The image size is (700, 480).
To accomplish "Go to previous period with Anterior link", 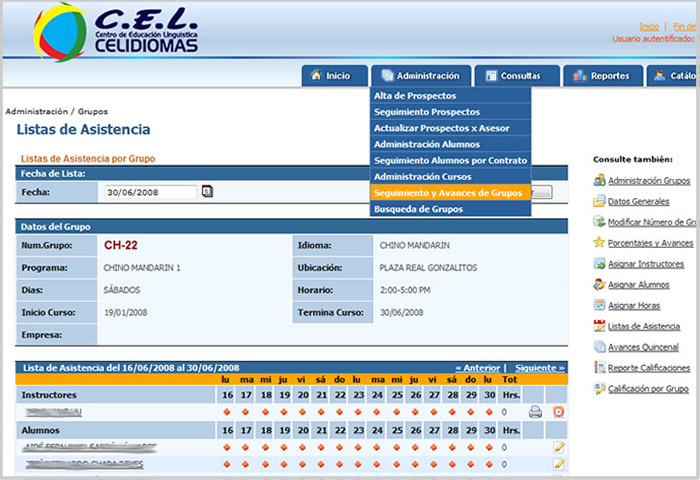I will pos(478,367).
